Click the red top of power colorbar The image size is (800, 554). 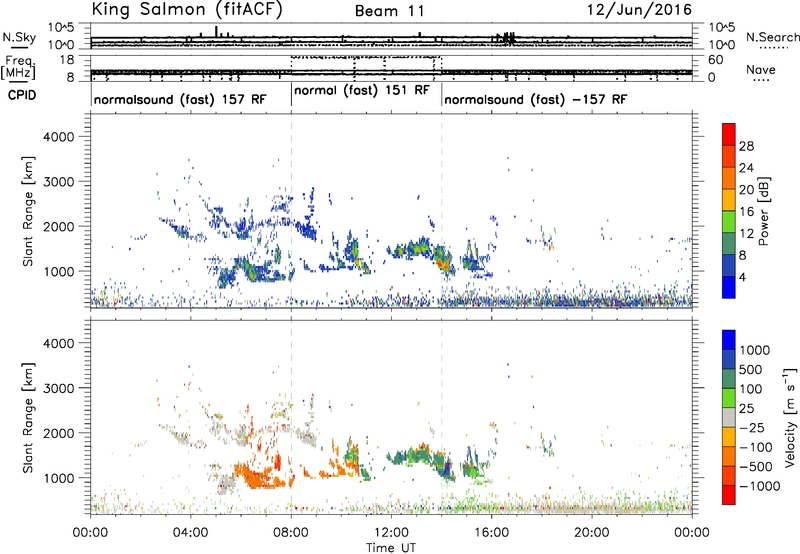click(729, 134)
